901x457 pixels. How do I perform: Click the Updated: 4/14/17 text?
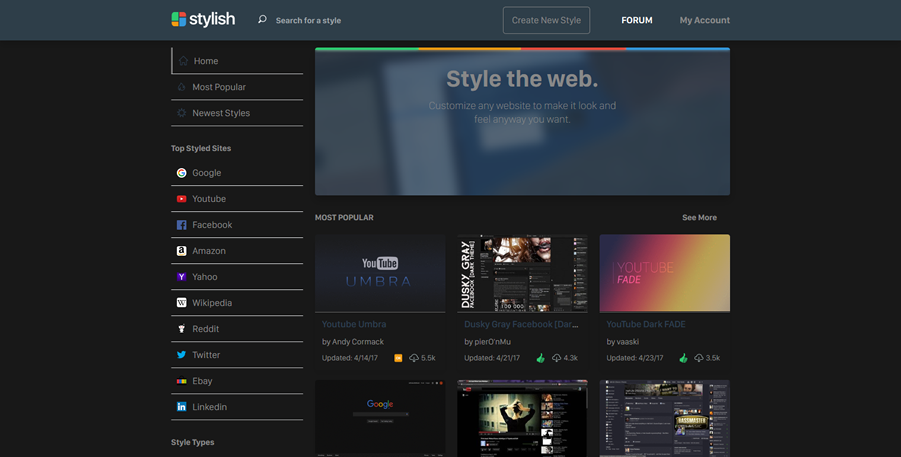[349, 358]
